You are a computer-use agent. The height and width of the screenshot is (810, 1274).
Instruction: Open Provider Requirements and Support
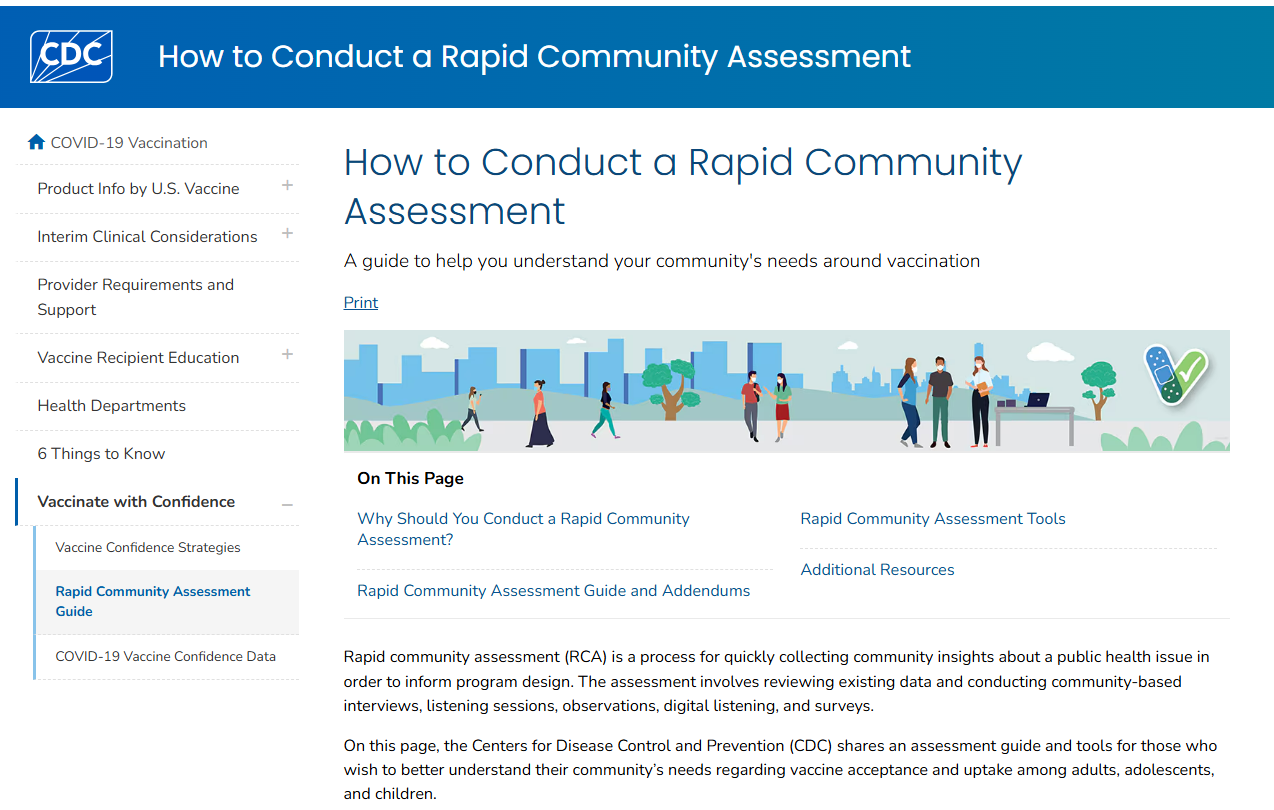136,296
